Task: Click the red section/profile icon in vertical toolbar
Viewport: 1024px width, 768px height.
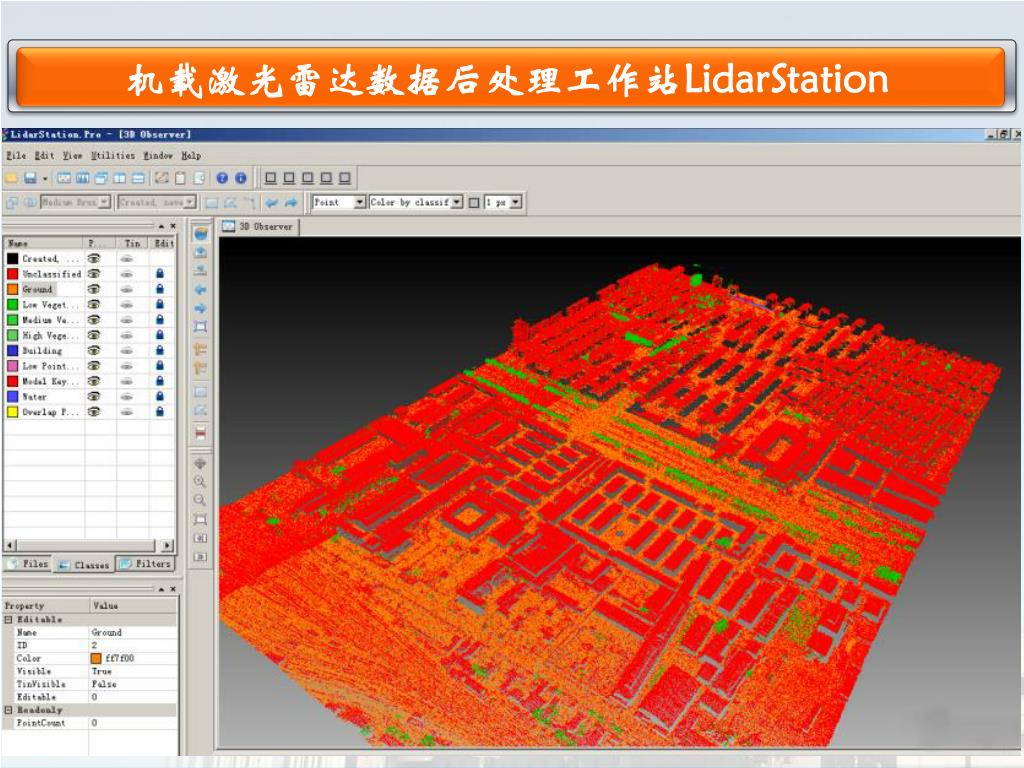Action: pos(201,433)
